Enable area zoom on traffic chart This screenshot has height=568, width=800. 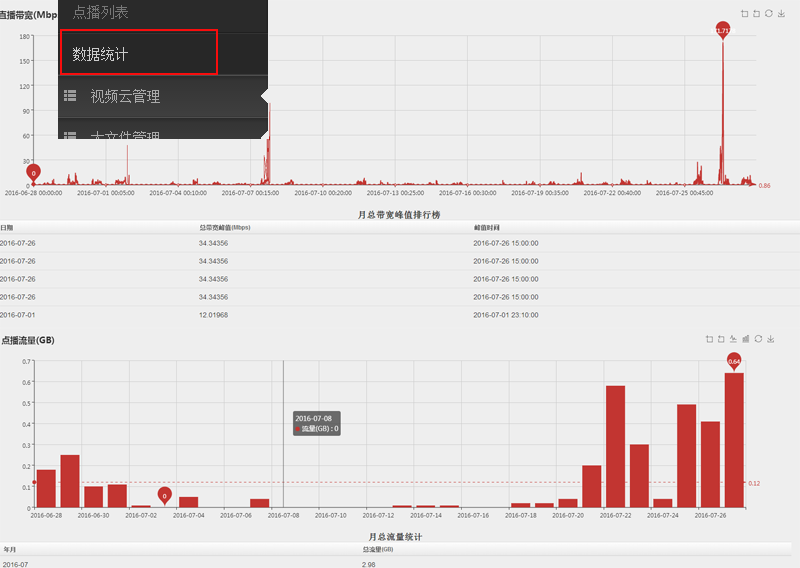tap(708, 339)
